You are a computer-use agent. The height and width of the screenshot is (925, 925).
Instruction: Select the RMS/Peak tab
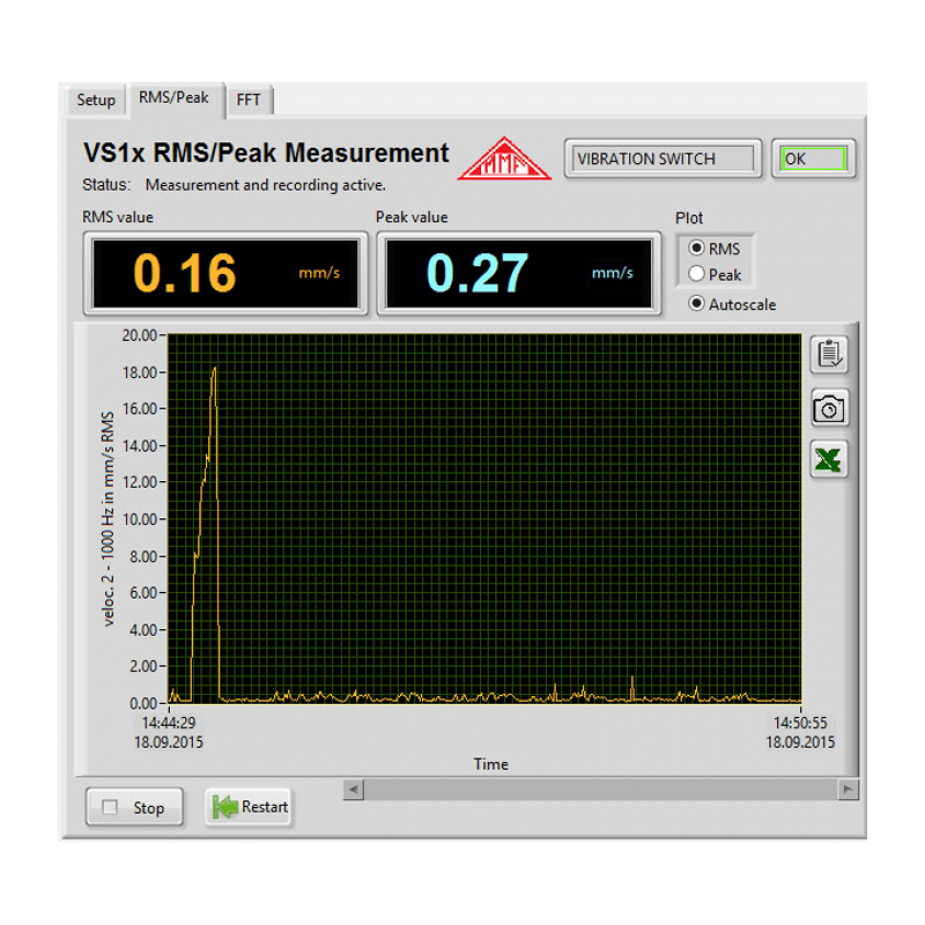point(176,97)
